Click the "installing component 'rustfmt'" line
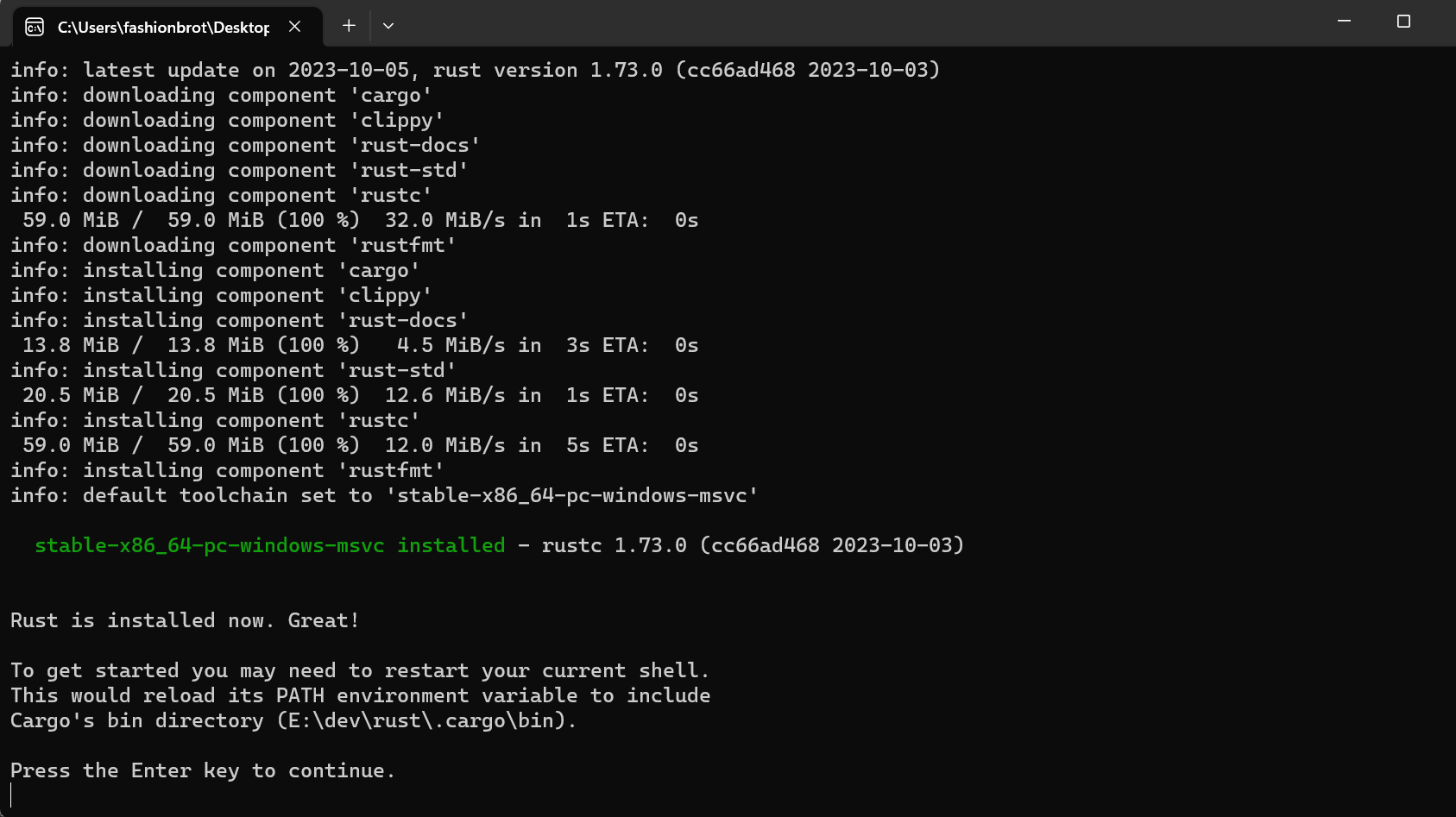Screen dimensions: 1456x817 227,470
